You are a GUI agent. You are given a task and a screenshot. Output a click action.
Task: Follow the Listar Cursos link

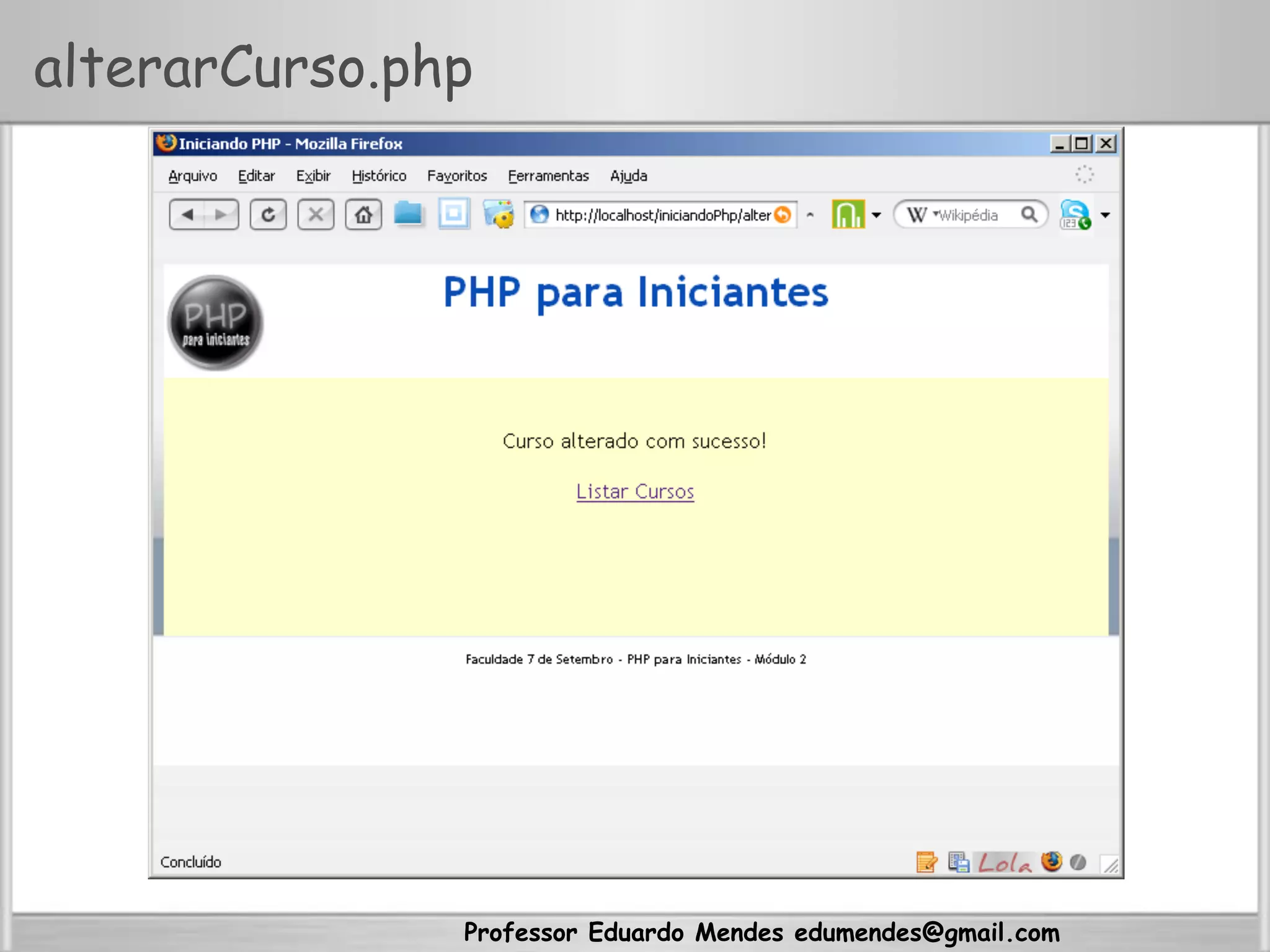click(635, 491)
